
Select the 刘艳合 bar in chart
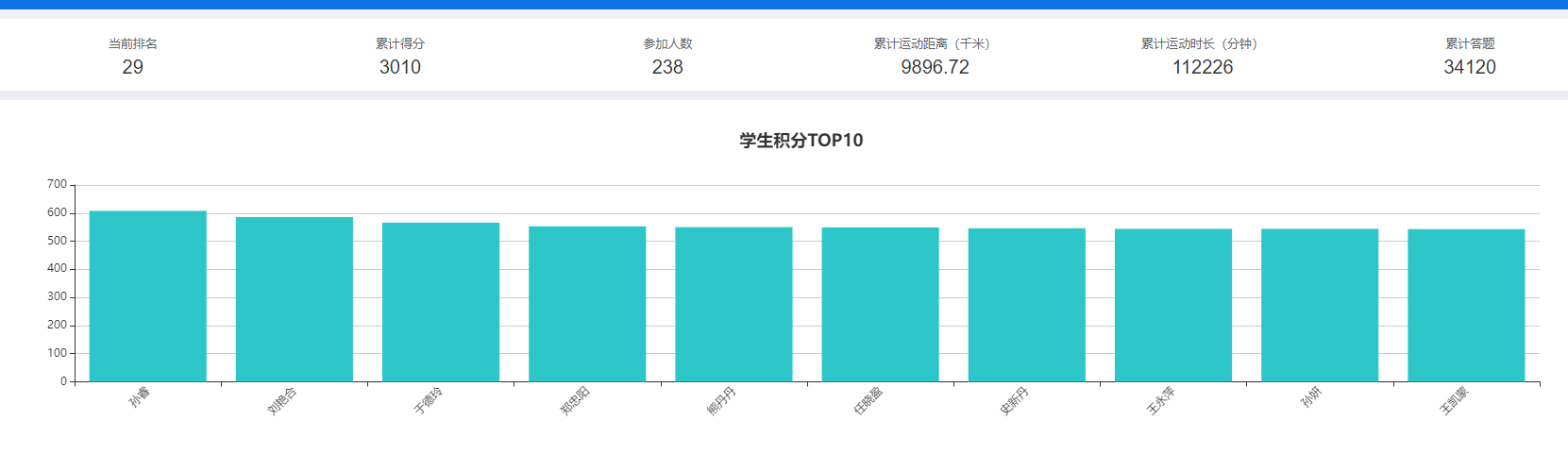(x=294, y=299)
